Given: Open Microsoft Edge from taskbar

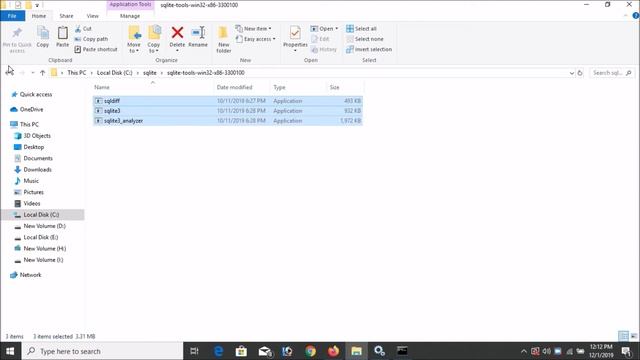Looking at the screenshot, I should coord(219,351).
